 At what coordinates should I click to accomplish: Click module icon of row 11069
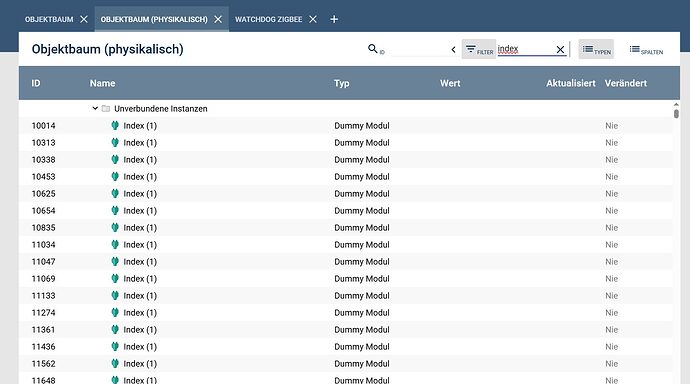[115, 279]
